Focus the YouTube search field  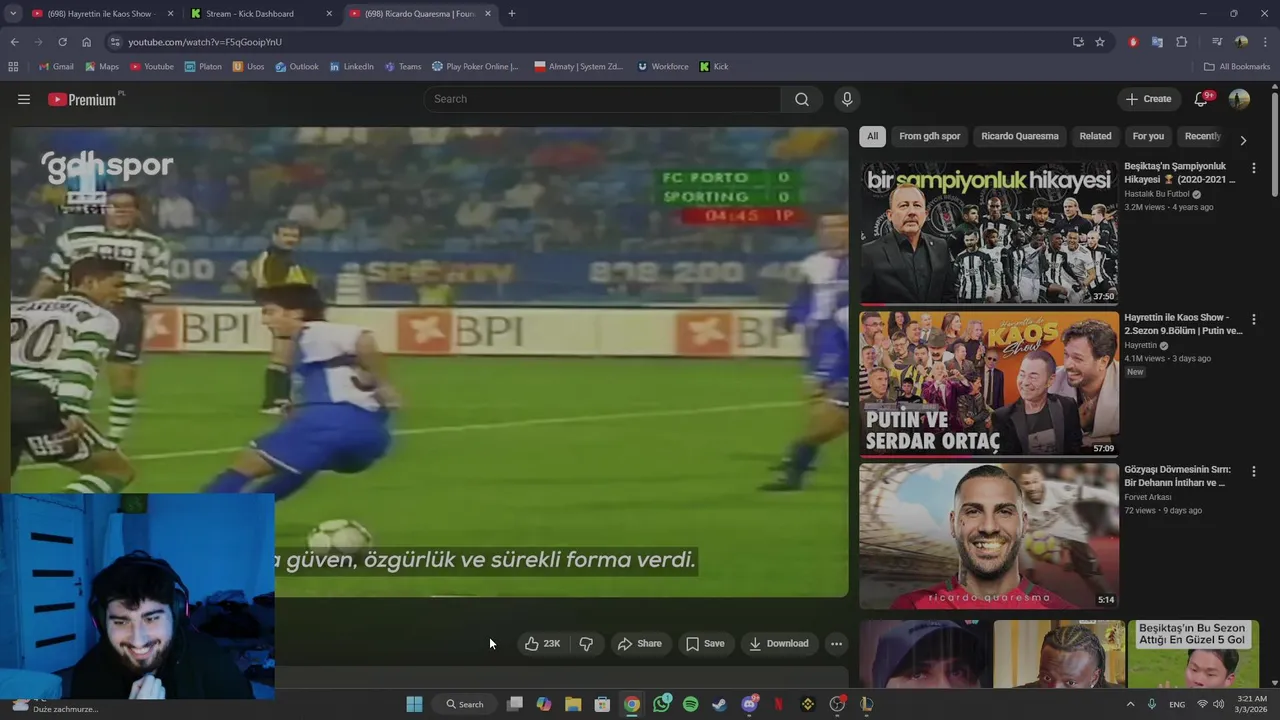tap(602, 99)
